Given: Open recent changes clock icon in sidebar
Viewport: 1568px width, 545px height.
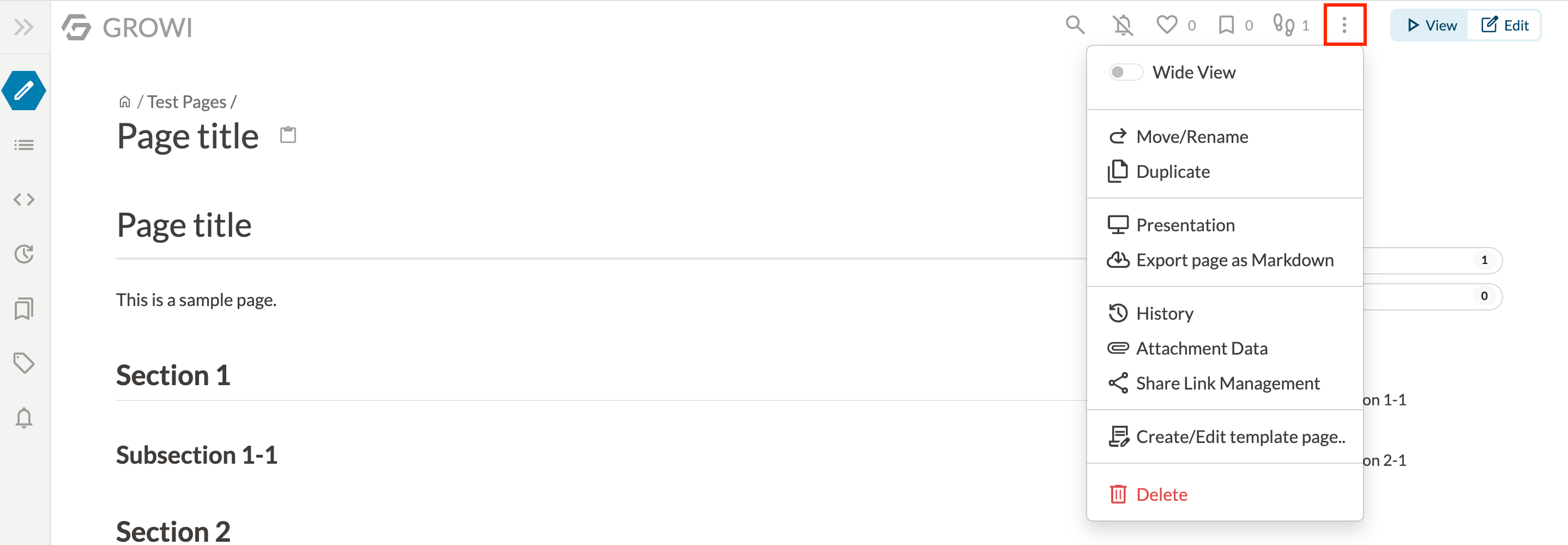Looking at the screenshot, I should tap(24, 255).
